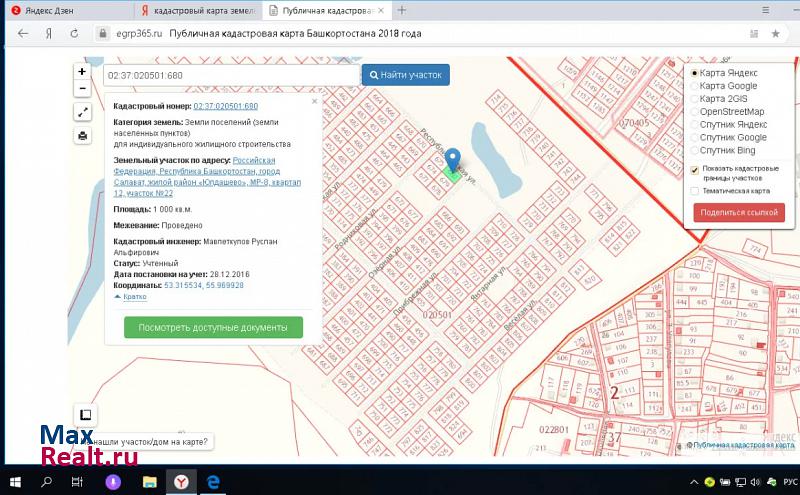
Task: Toggle the minimap square icon at bottom-left
Action: [x=85, y=415]
